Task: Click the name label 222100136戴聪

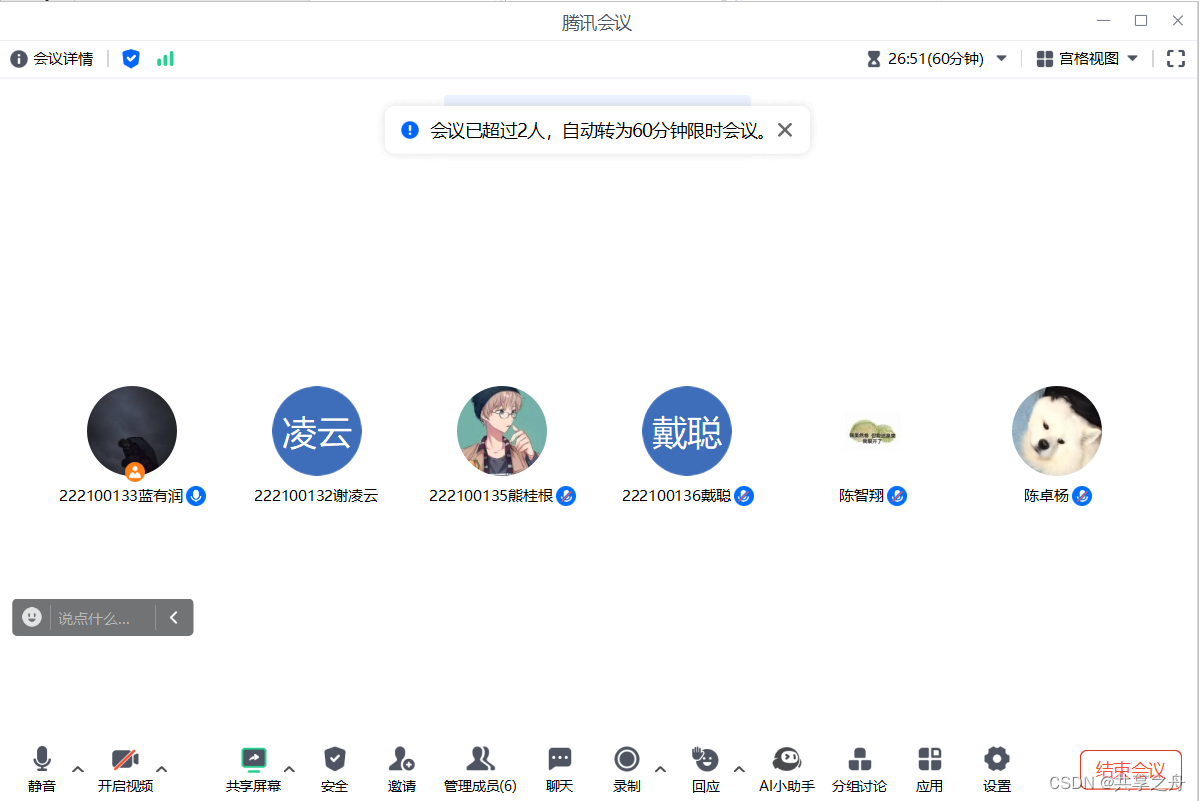Action: [x=676, y=496]
